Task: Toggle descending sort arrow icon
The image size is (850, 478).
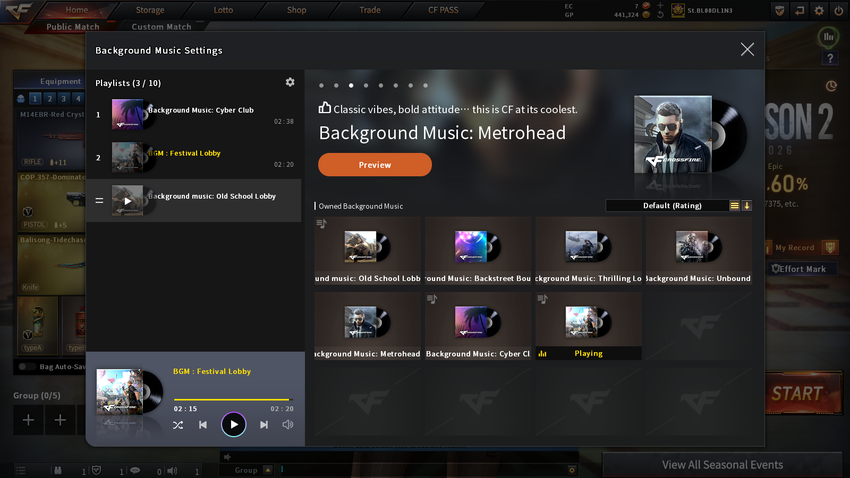Action: click(746, 205)
